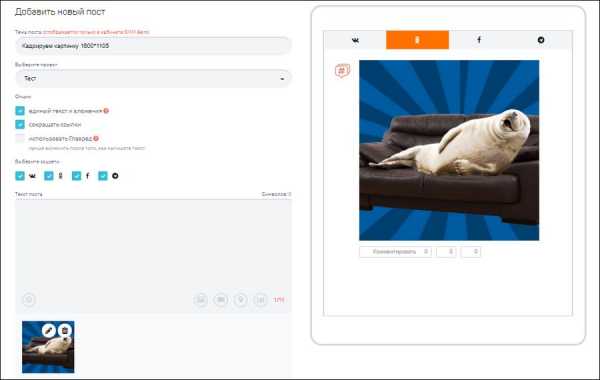
Task: Uncheck the VK network checkbox
Action: pyautogui.click(x=20, y=176)
